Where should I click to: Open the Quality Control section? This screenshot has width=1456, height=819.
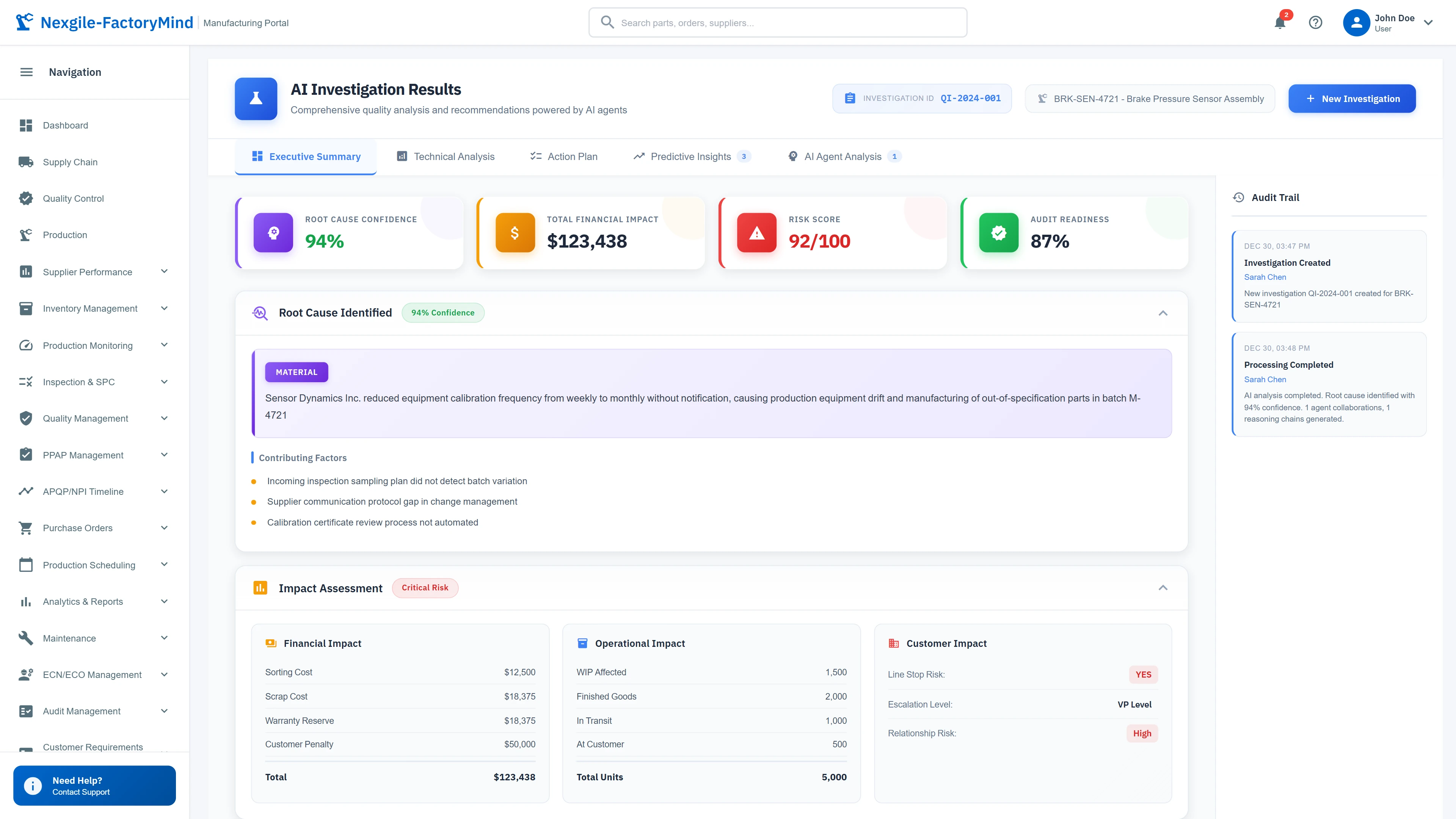pyautogui.click(x=73, y=198)
